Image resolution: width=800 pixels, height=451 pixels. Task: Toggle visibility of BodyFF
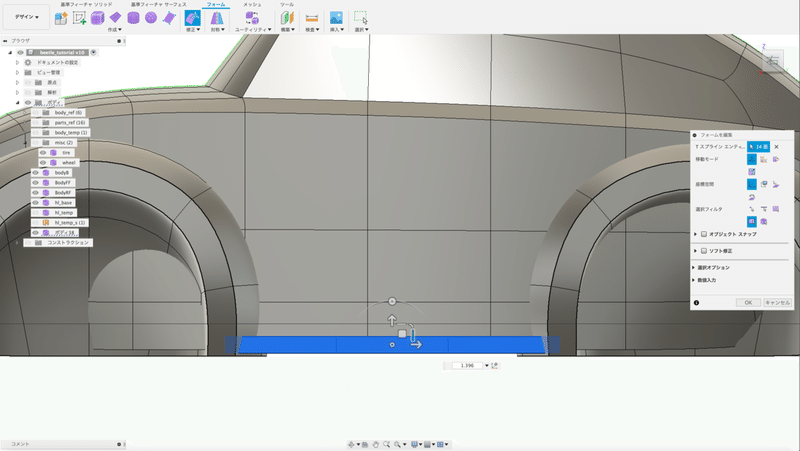tap(35, 183)
